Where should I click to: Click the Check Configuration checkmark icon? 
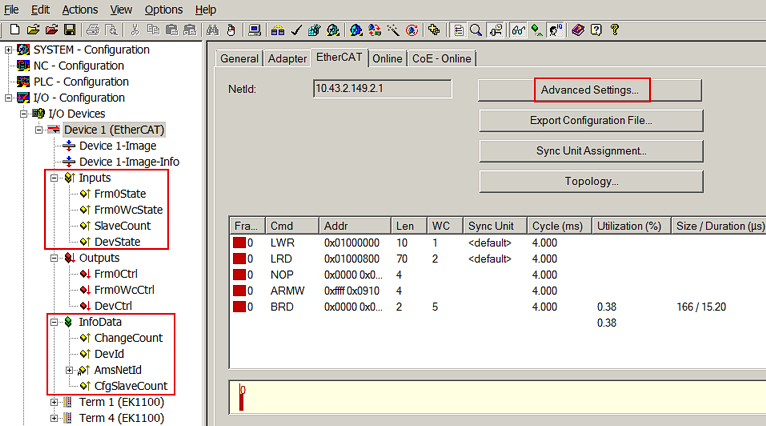pyautogui.click(x=296, y=30)
